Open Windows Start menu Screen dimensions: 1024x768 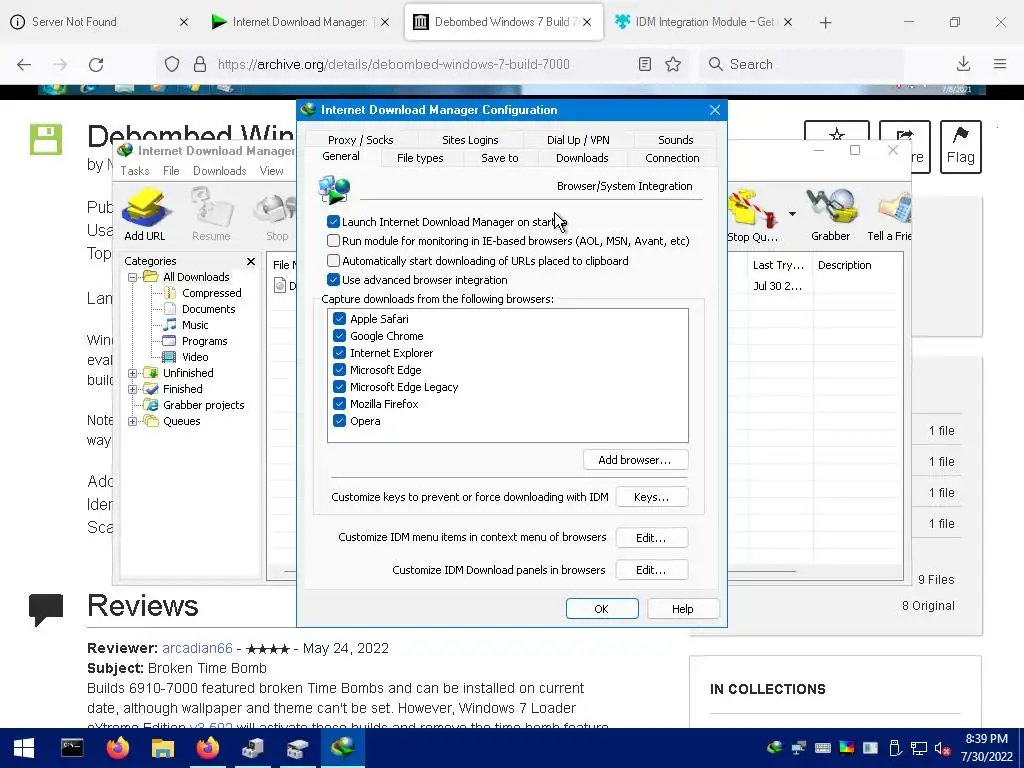tap(24, 748)
